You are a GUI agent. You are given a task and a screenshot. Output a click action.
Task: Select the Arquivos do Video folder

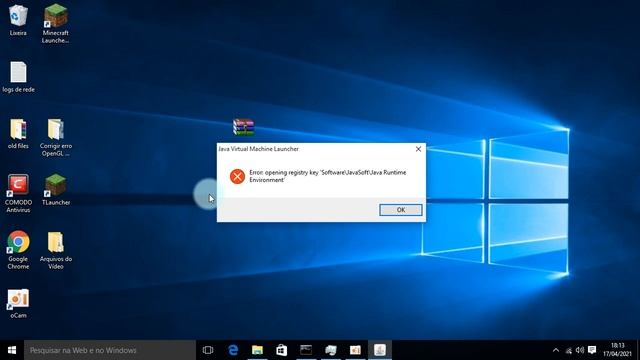pos(56,250)
